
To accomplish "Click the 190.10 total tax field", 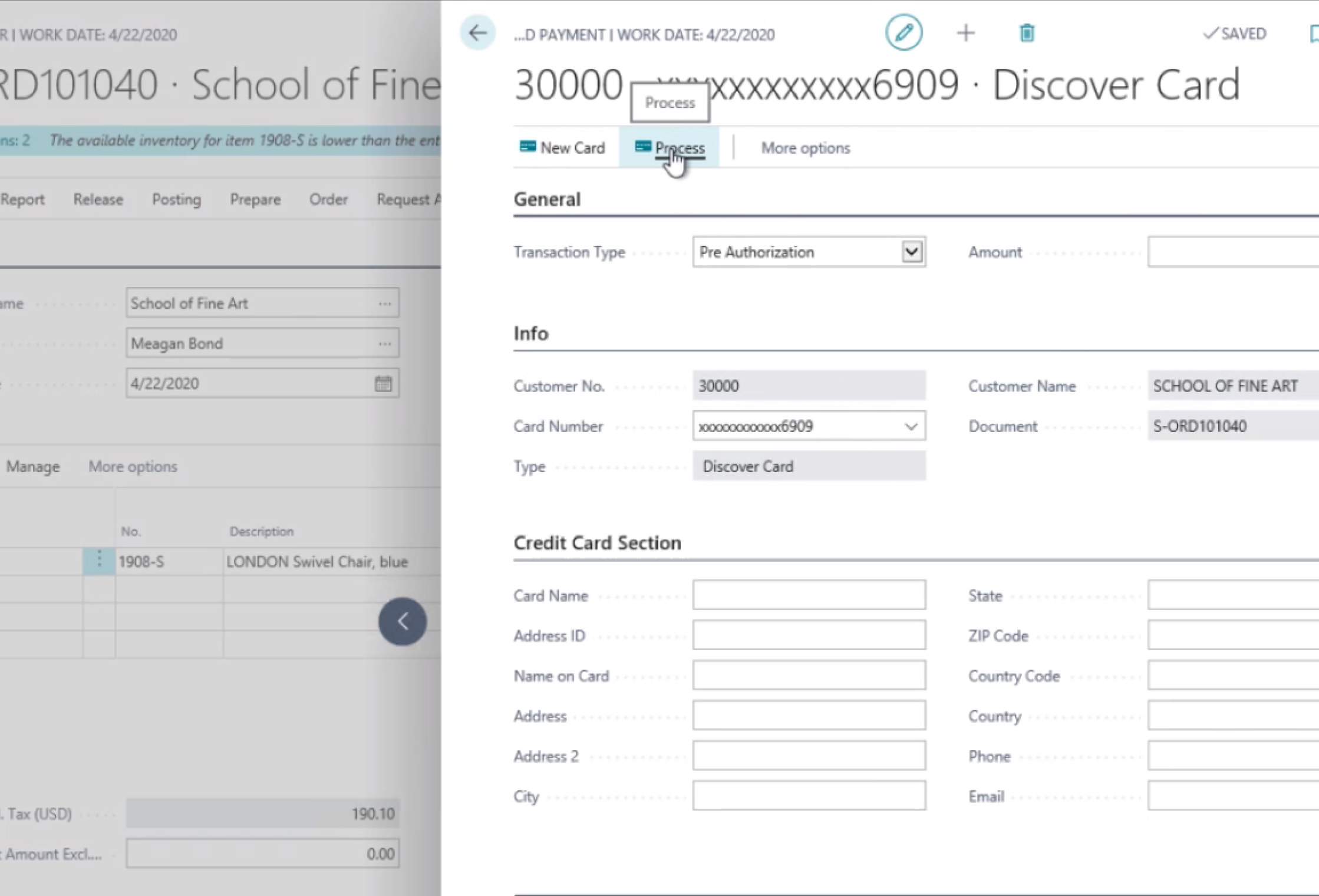I will (262, 813).
